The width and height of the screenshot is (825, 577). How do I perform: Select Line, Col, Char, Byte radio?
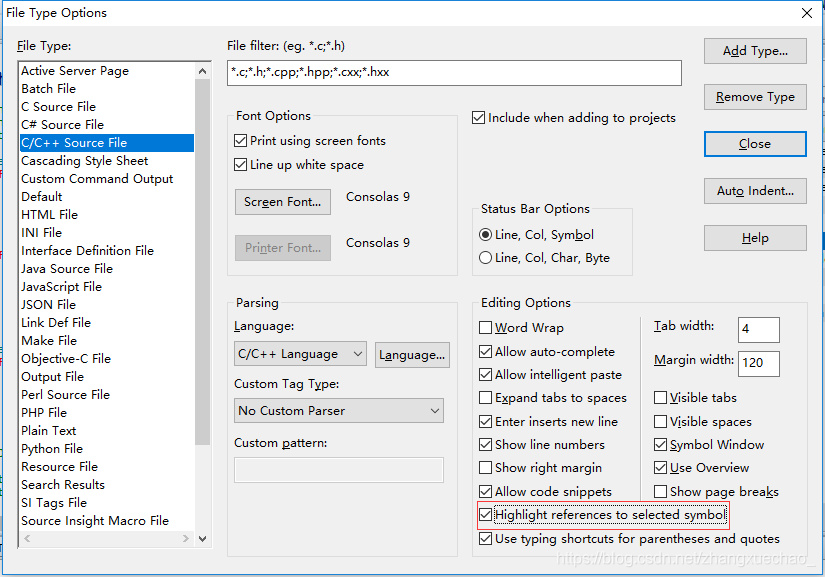click(x=485, y=258)
